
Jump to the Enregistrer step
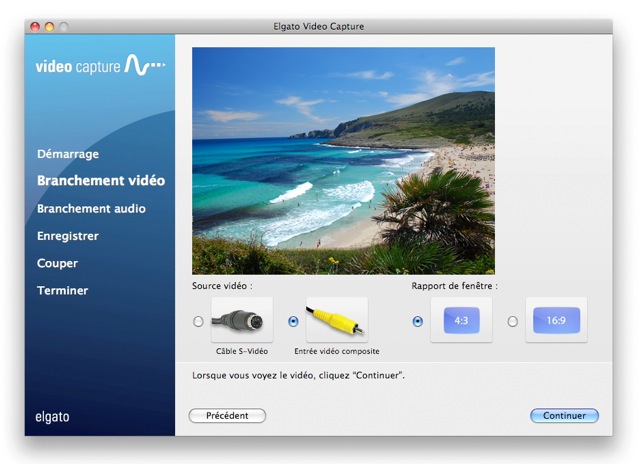tap(68, 236)
